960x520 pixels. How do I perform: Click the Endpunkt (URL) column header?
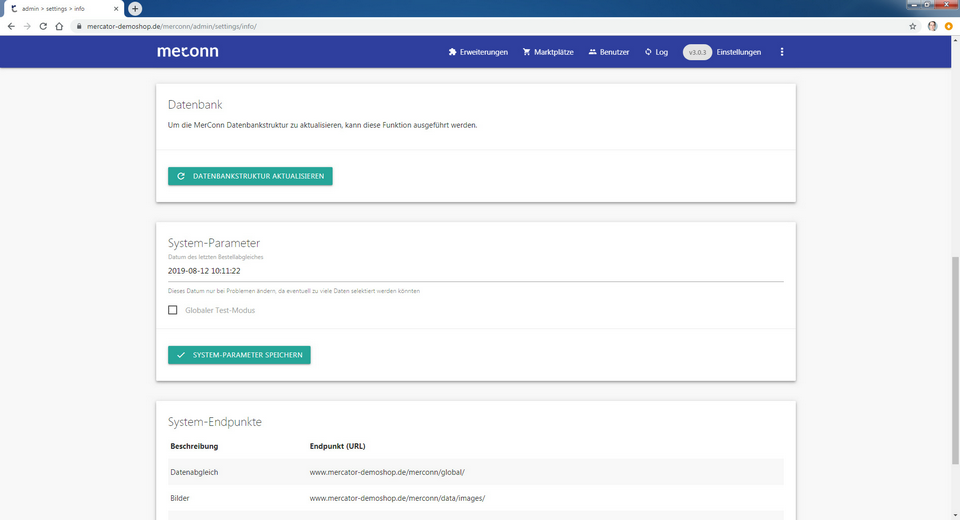pyautogui.click(x=337, y=446)
